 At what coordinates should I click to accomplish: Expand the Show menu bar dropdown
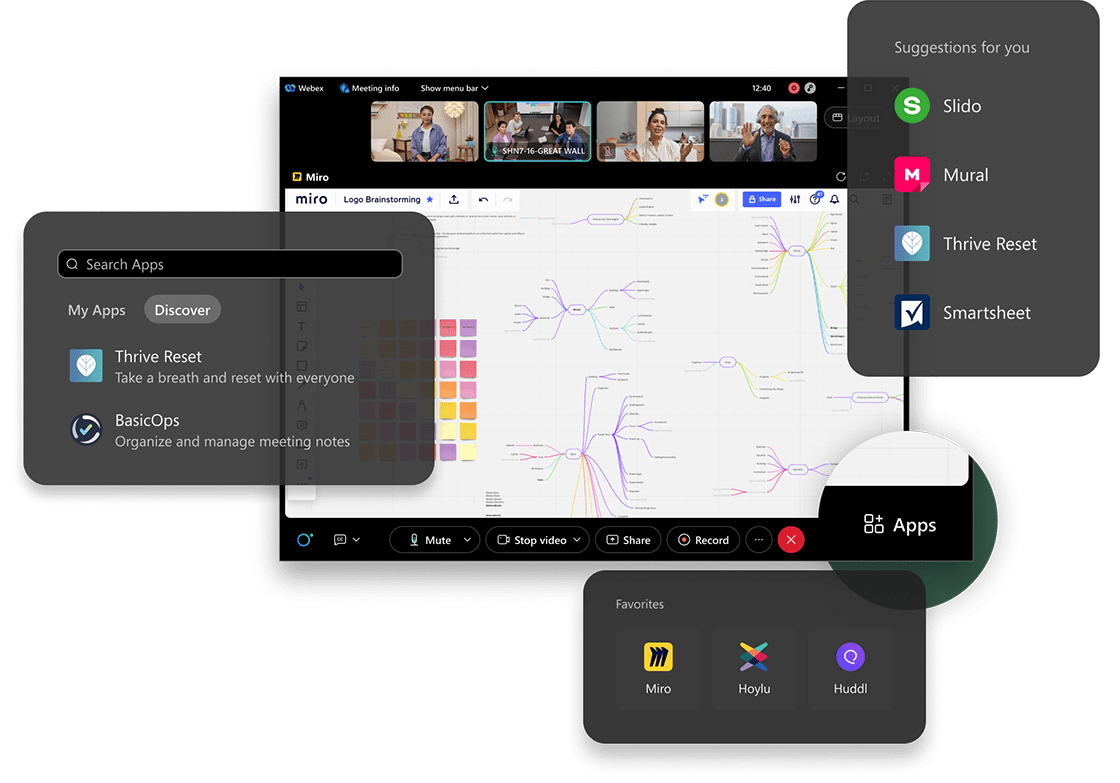454,89
